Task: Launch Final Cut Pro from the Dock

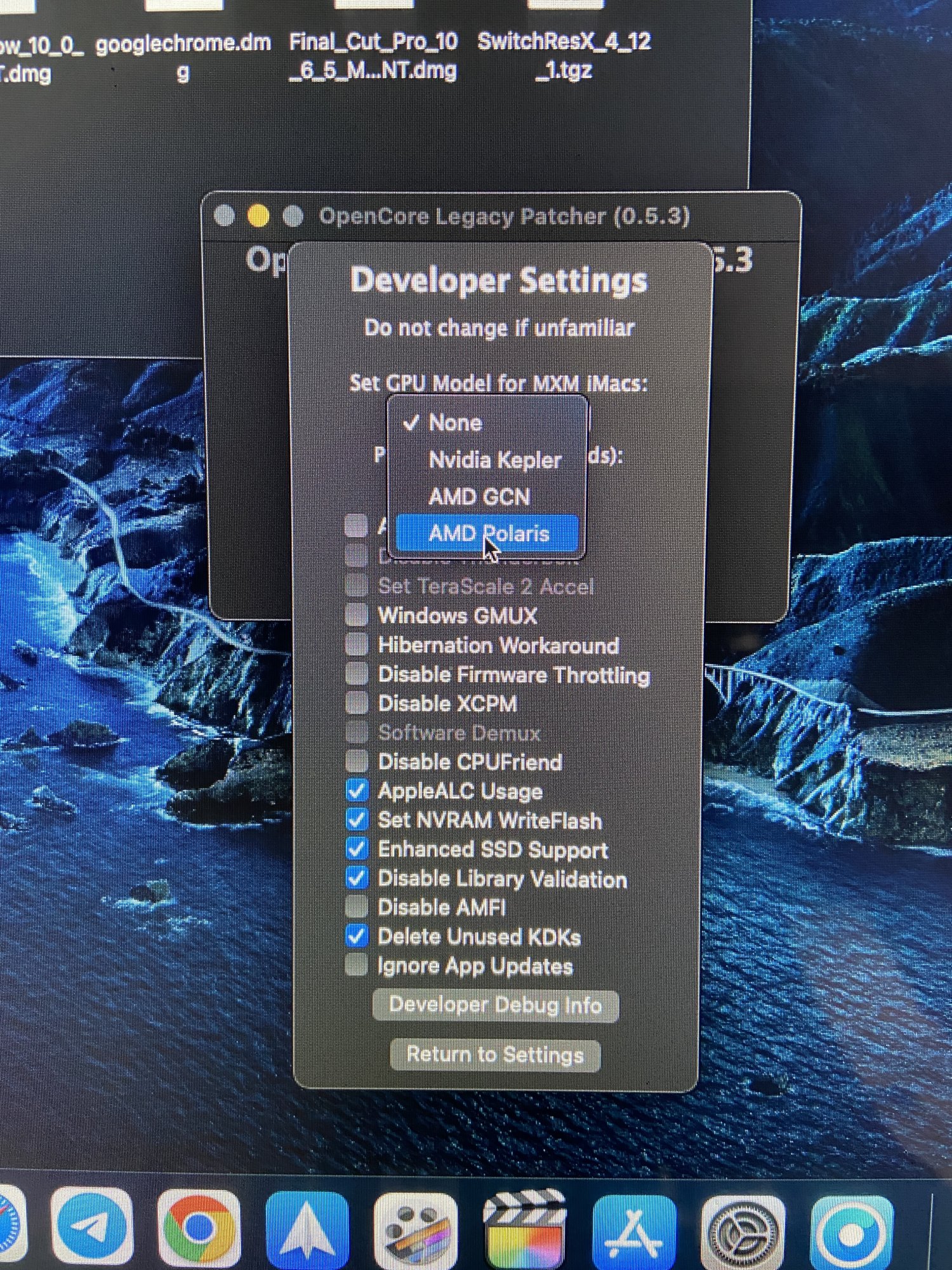Action: (525, 1231)
